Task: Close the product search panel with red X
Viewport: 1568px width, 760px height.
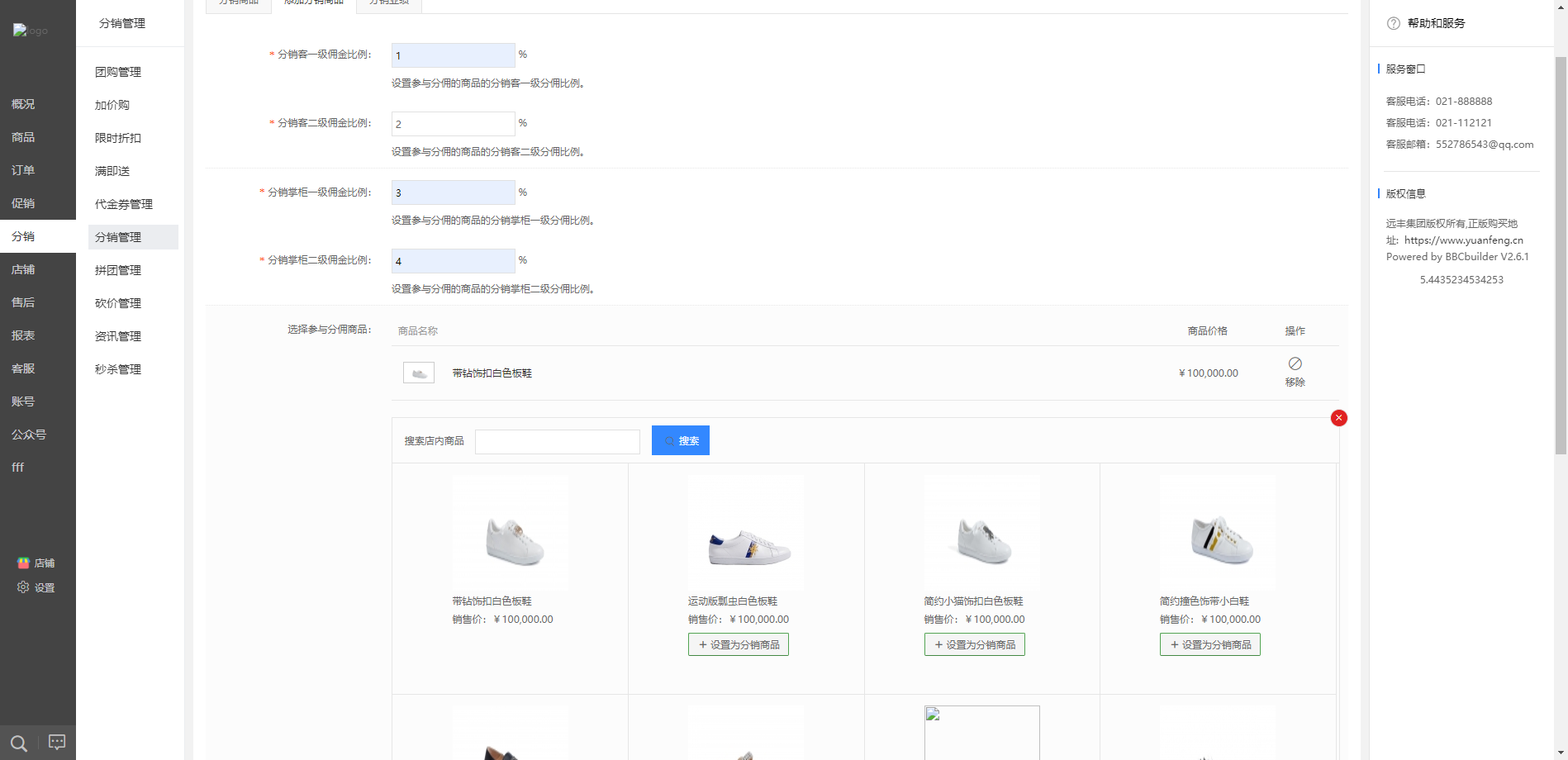Action: click(1339, 418)
